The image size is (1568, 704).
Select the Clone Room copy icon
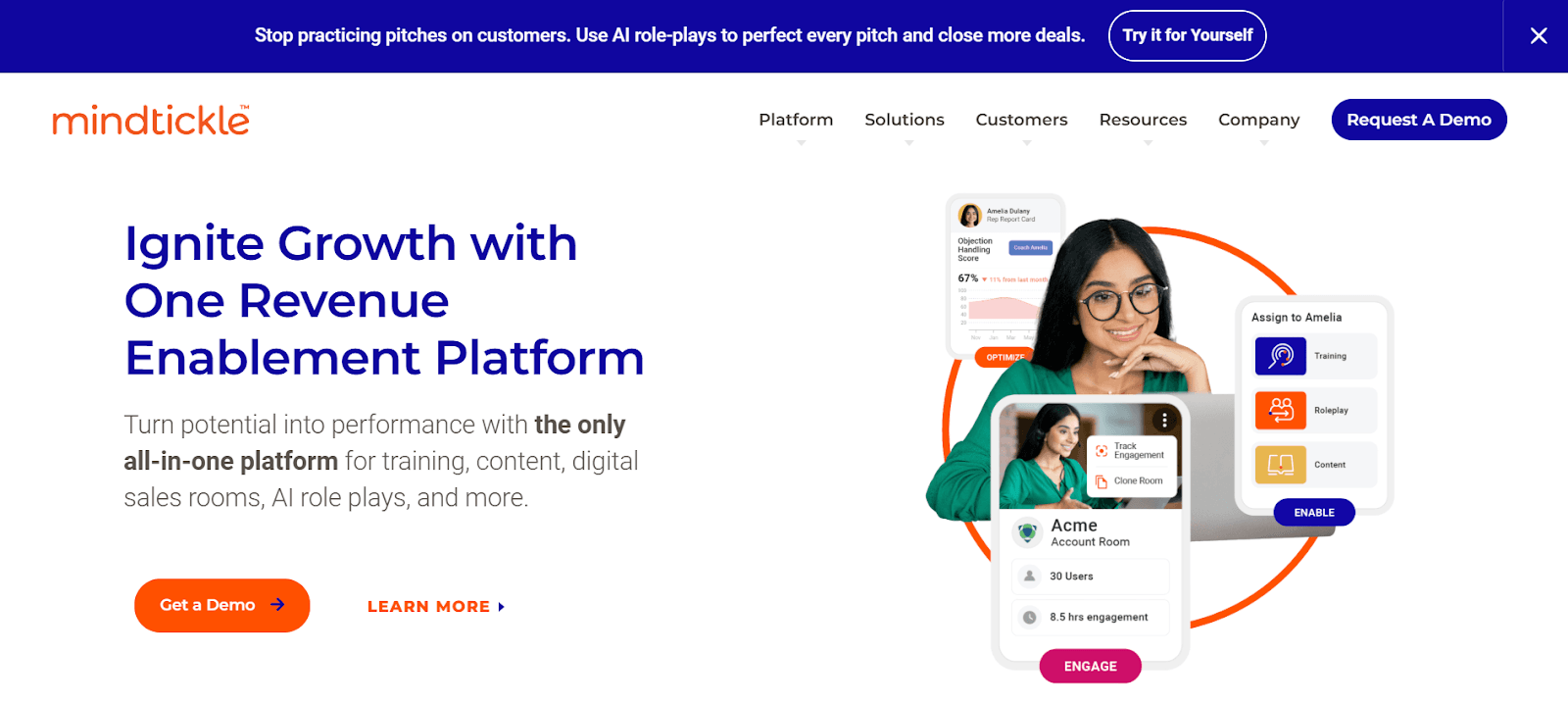1102,480
